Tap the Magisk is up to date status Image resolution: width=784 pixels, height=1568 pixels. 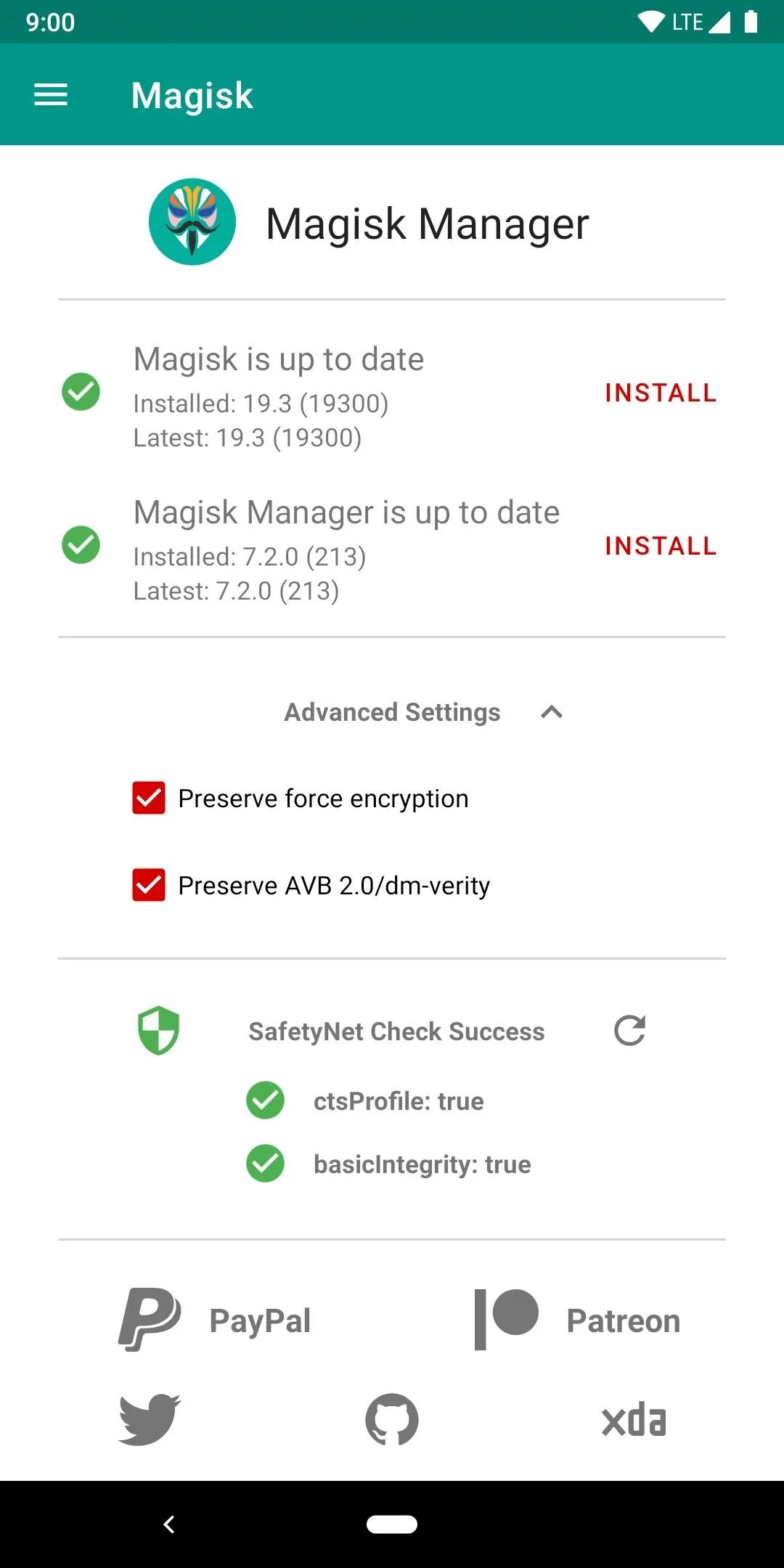(279, 359)
